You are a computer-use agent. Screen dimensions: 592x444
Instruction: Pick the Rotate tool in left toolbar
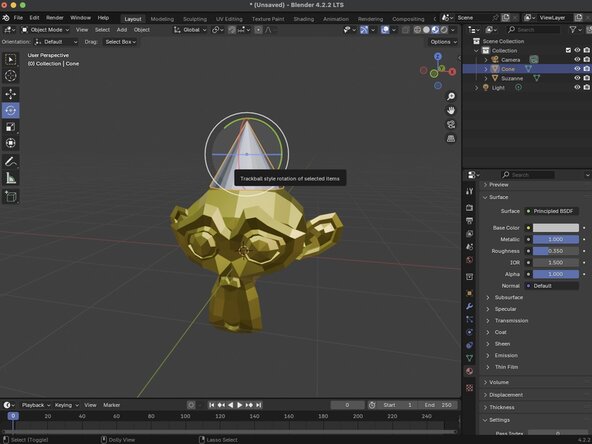11,110
